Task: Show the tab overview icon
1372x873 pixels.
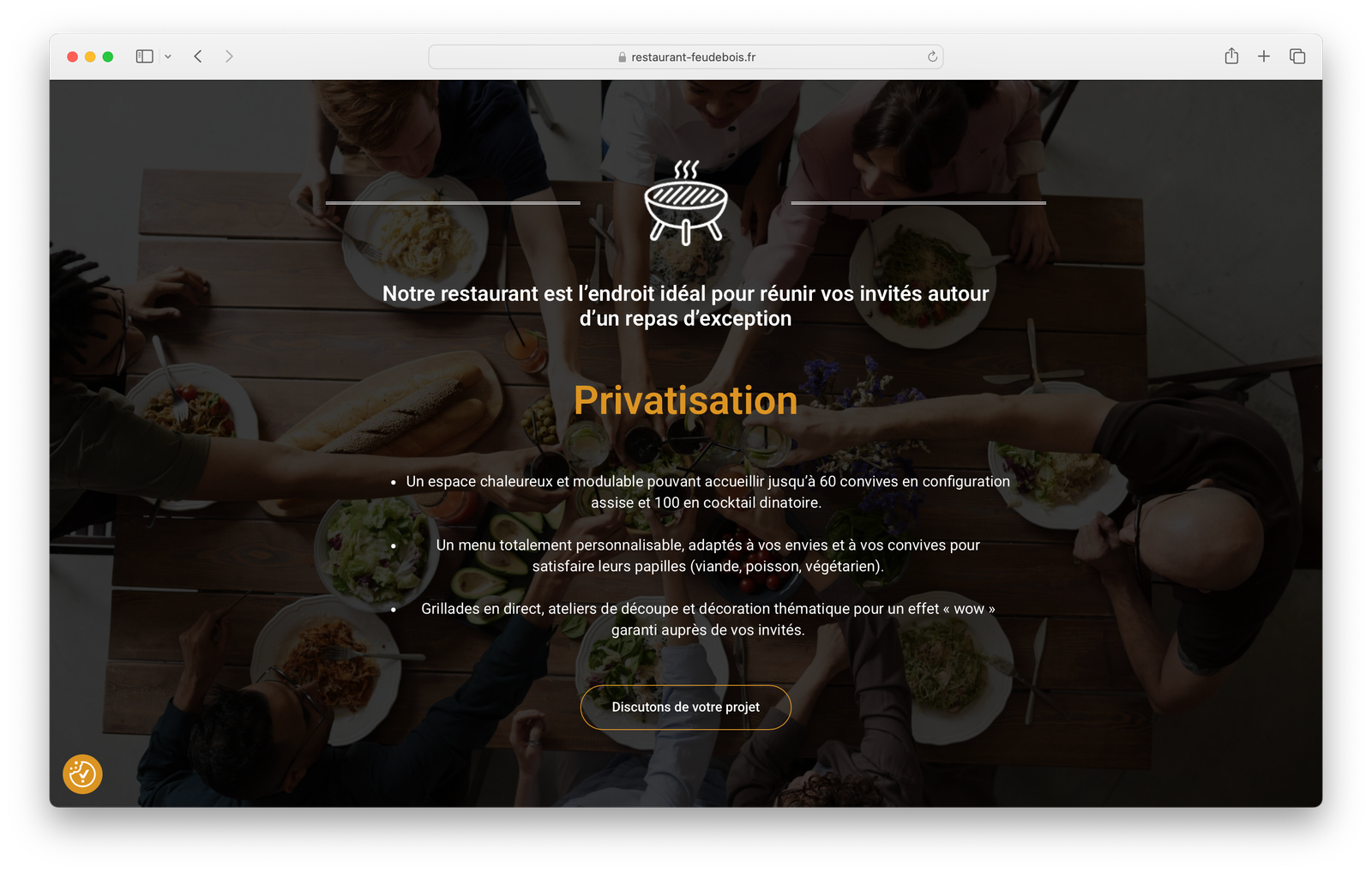Action: point(1297,57)
